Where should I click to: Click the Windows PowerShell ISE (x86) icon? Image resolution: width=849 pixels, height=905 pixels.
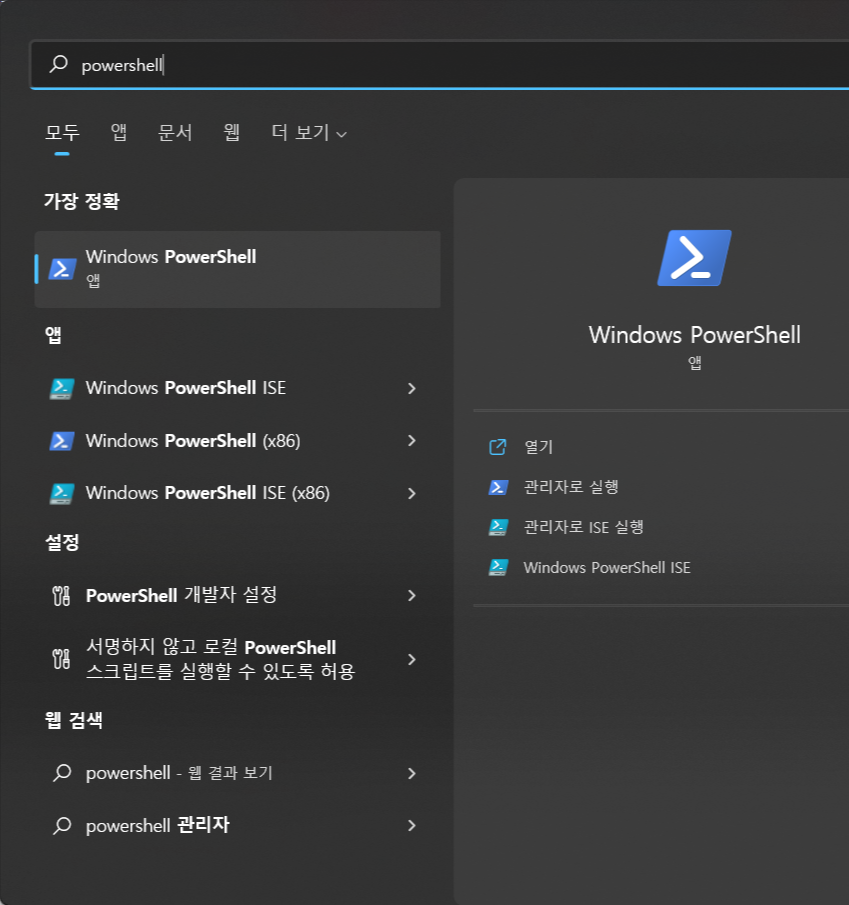[x=62, y=494]
